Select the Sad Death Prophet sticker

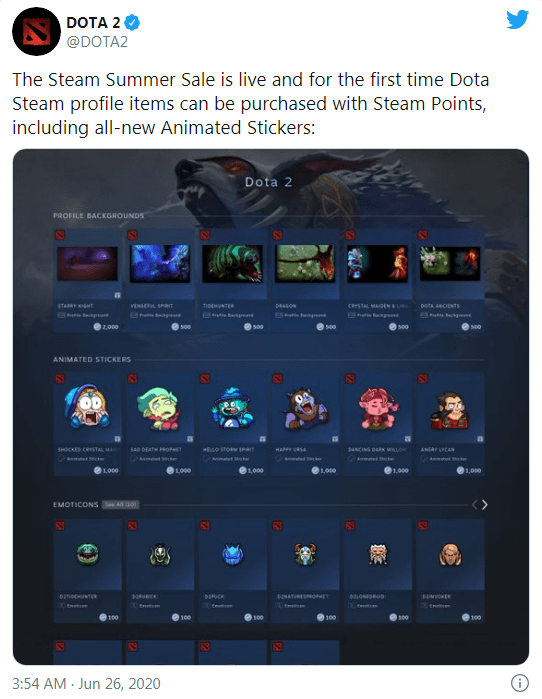[x=160, y=425]
